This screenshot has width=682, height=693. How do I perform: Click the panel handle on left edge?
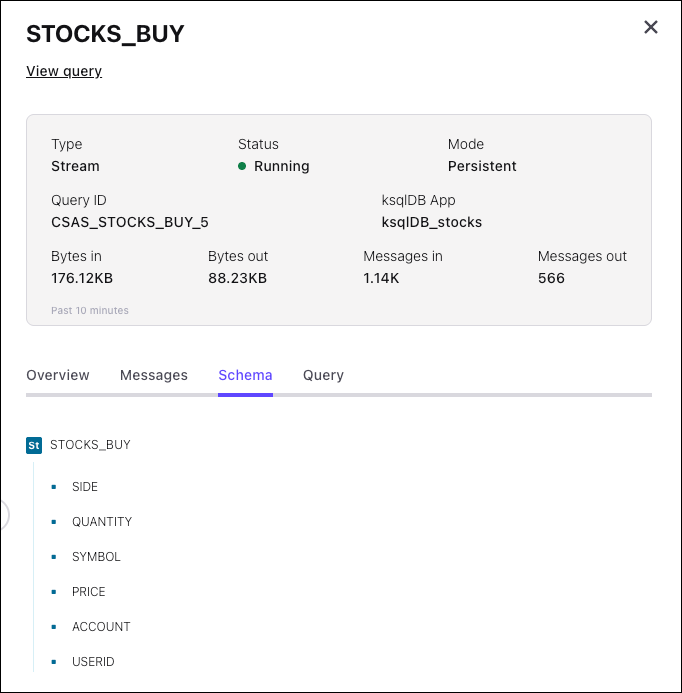pos(4,515)
